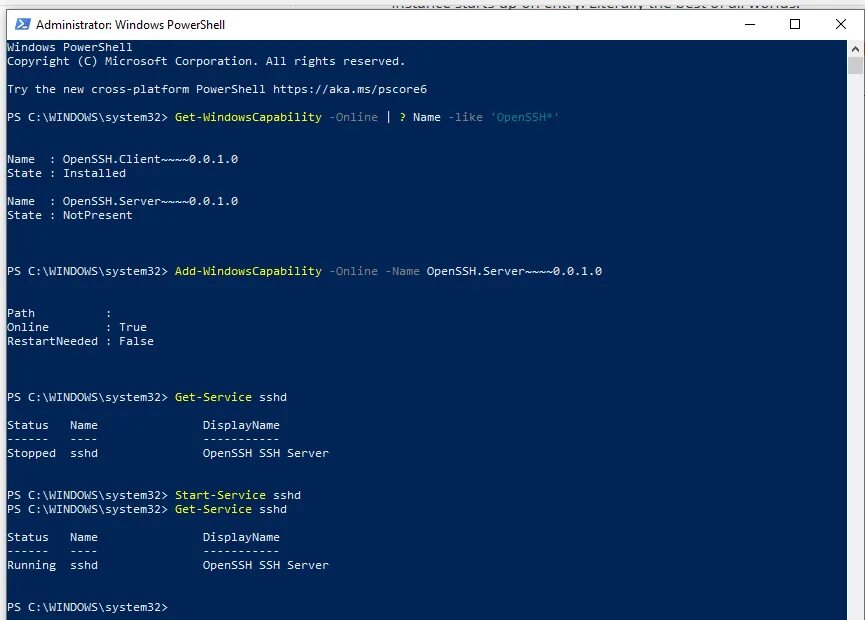Click the PowerShell icon in the title bar
Screen dimensions: 865x620
pyautogui.click(x=23, y=24)
